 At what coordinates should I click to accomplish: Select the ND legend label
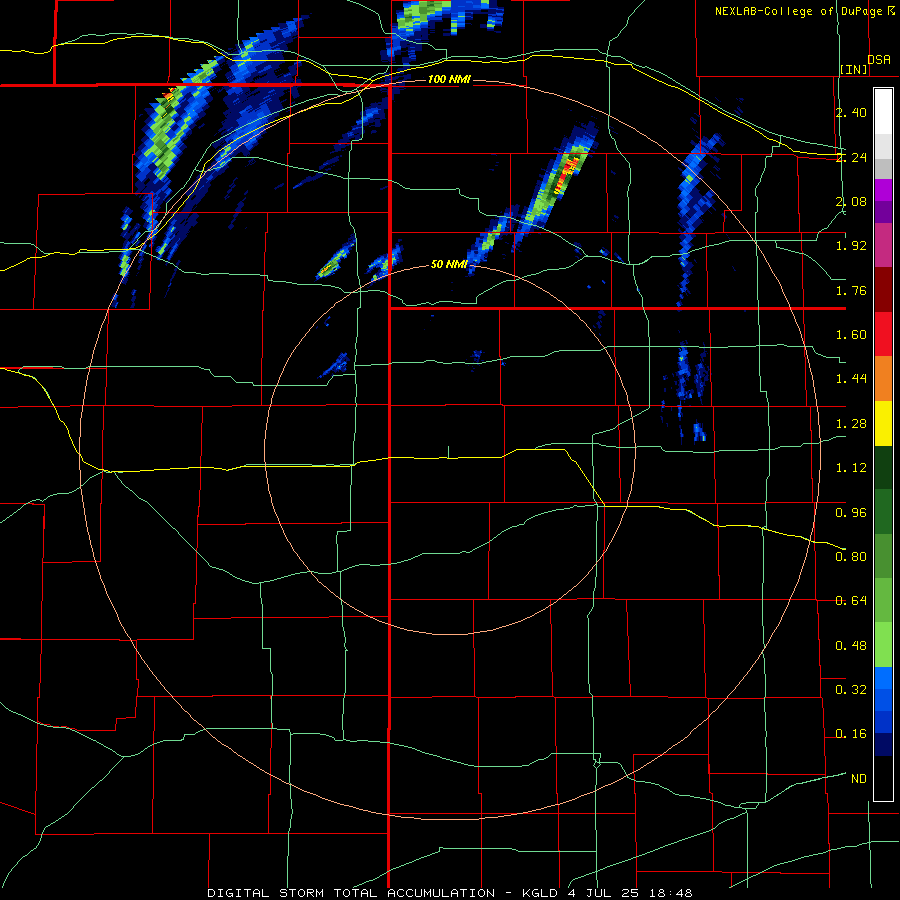[x=859, y=779]
